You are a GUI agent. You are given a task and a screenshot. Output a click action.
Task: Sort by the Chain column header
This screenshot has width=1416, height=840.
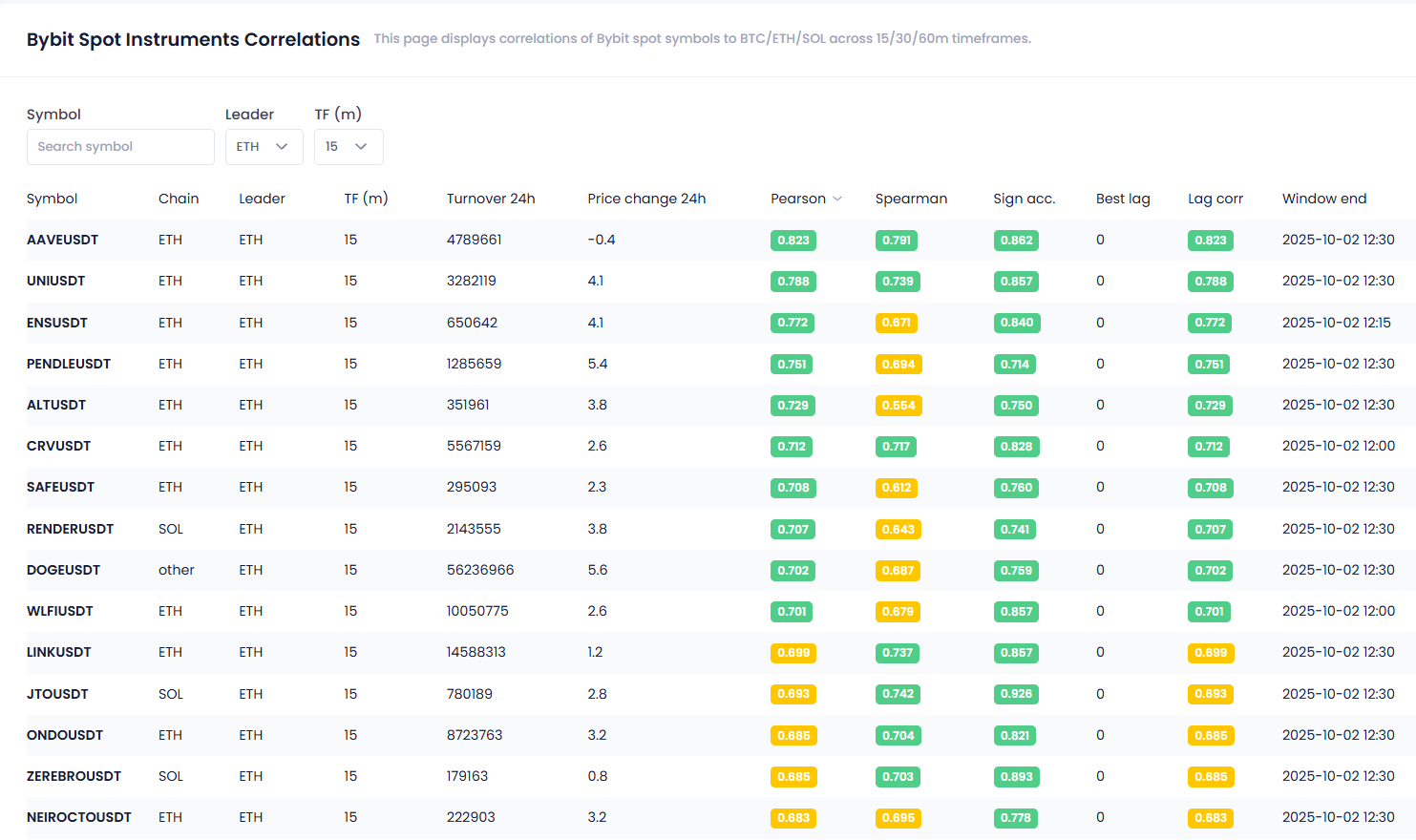[x=179, y=199]
